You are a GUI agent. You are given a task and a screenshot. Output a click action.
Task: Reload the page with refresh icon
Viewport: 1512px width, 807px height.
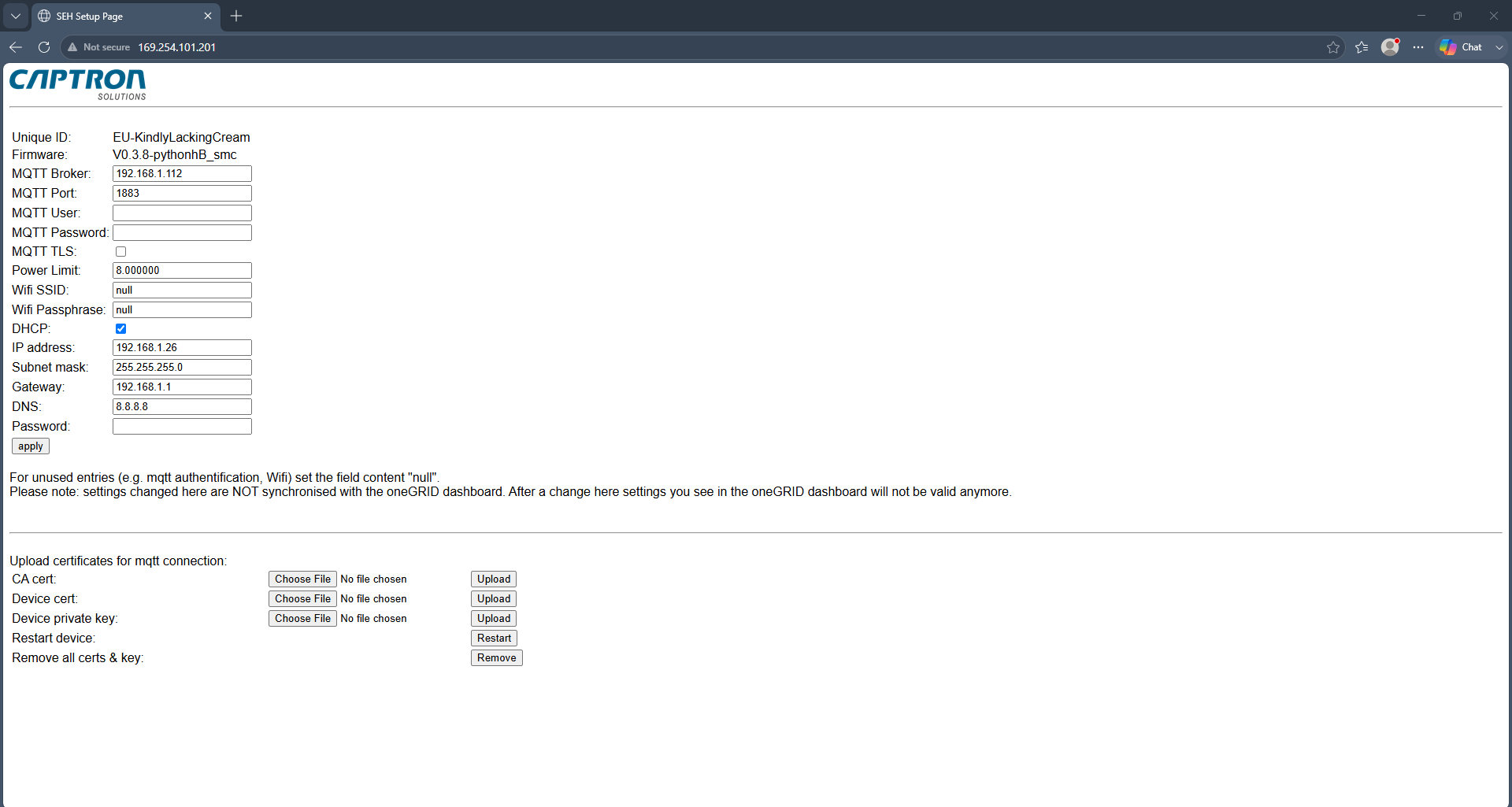(44, 47)
